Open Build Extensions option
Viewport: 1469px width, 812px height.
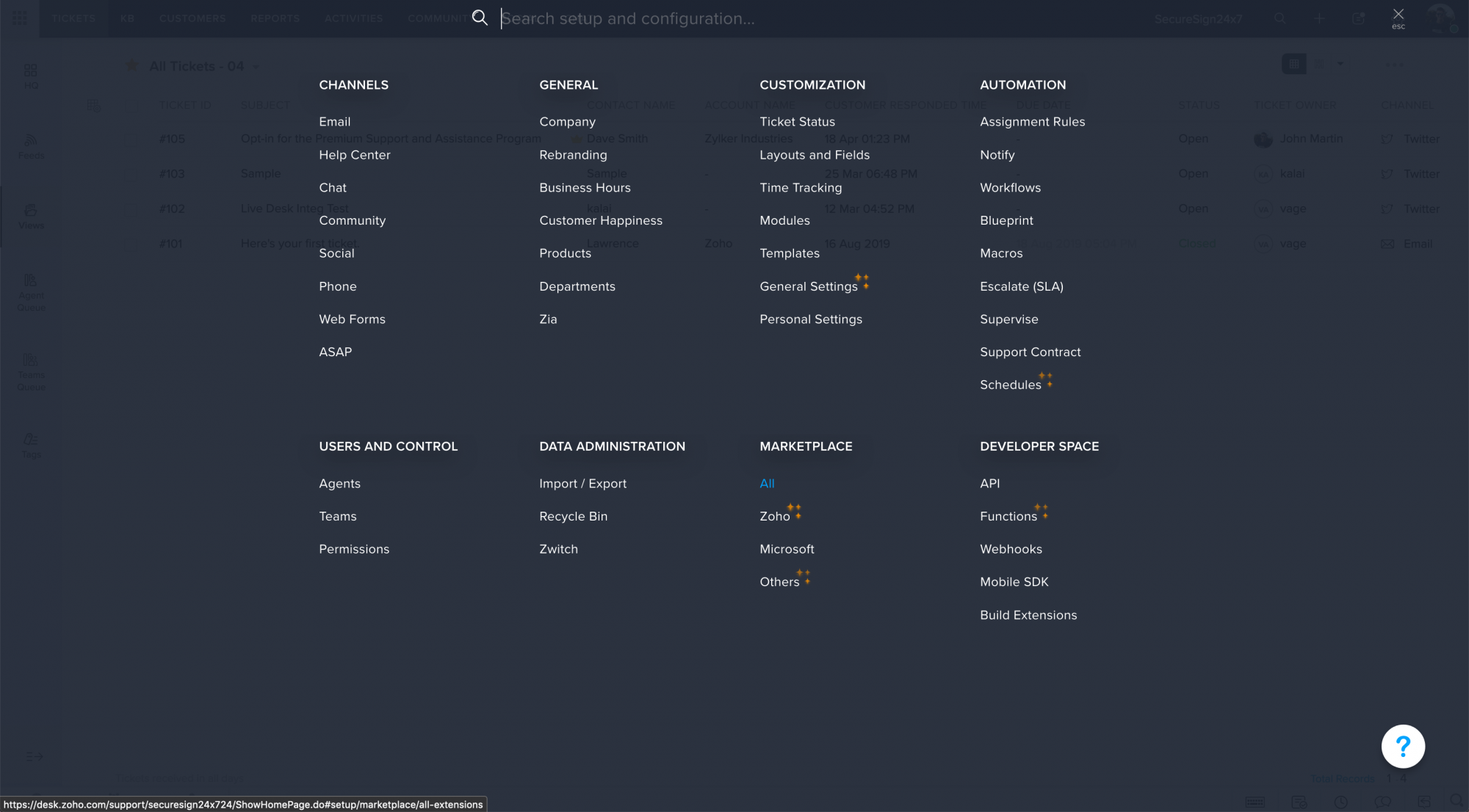pyautogui.click(x=1028, y=615)
